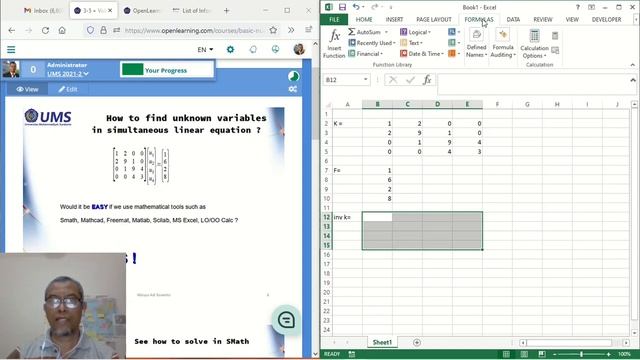Click the Calculate Now icon
Screen dimensions: 640x360
click(555, 36)
